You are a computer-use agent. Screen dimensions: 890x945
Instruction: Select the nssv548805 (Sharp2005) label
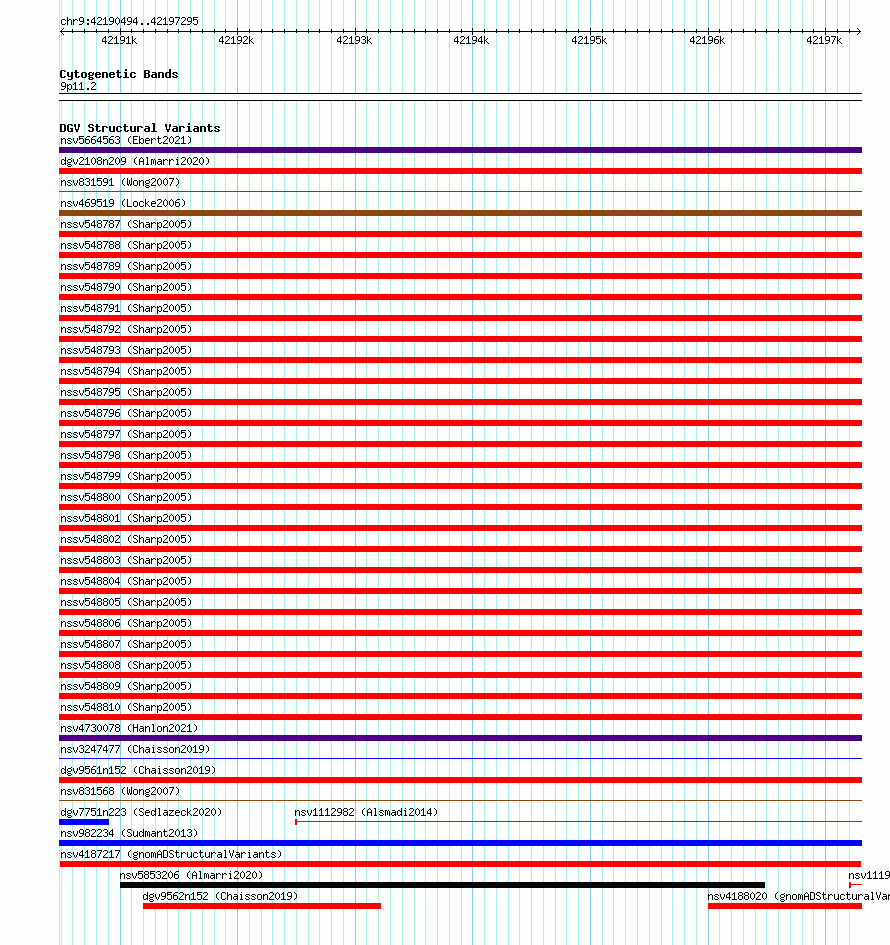point(126,602)
